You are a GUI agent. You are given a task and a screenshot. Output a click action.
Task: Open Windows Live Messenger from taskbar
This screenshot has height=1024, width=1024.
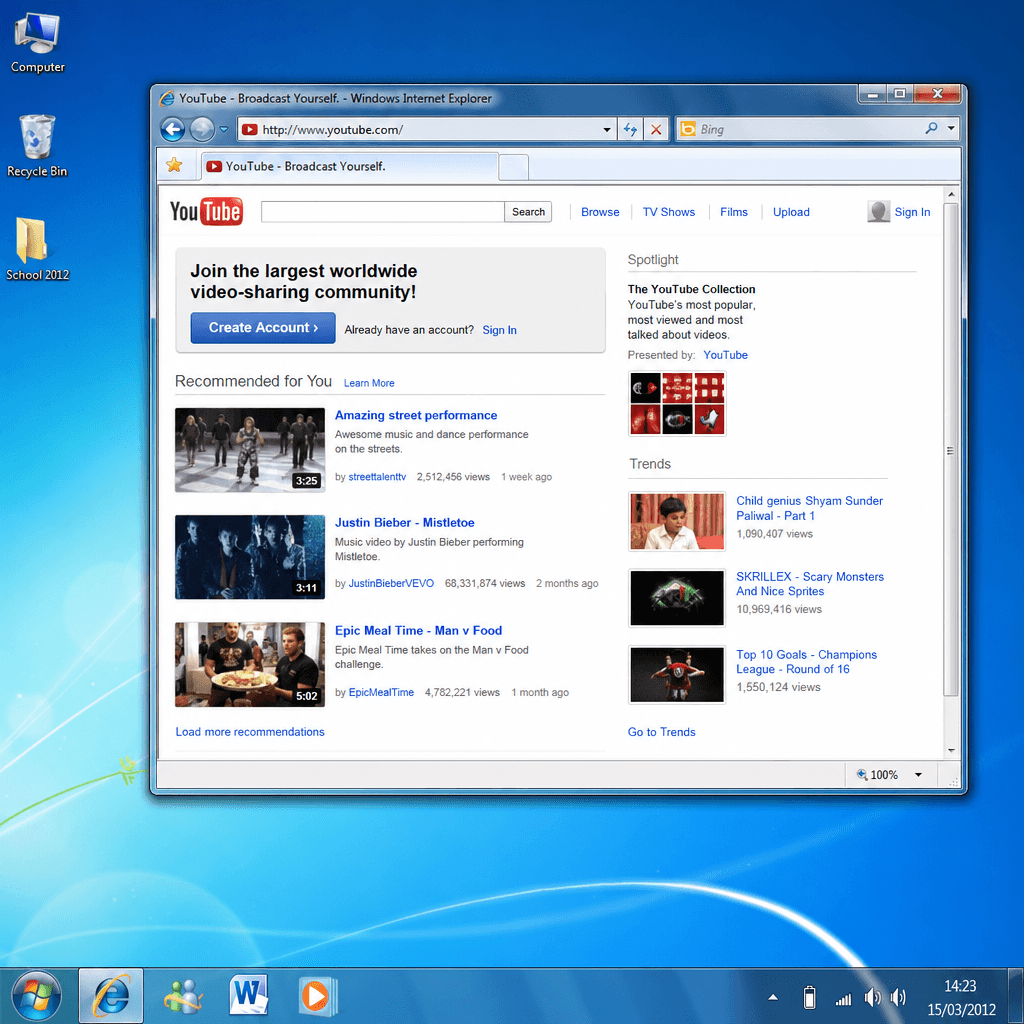pyautogui.click(x=184, y=997)
